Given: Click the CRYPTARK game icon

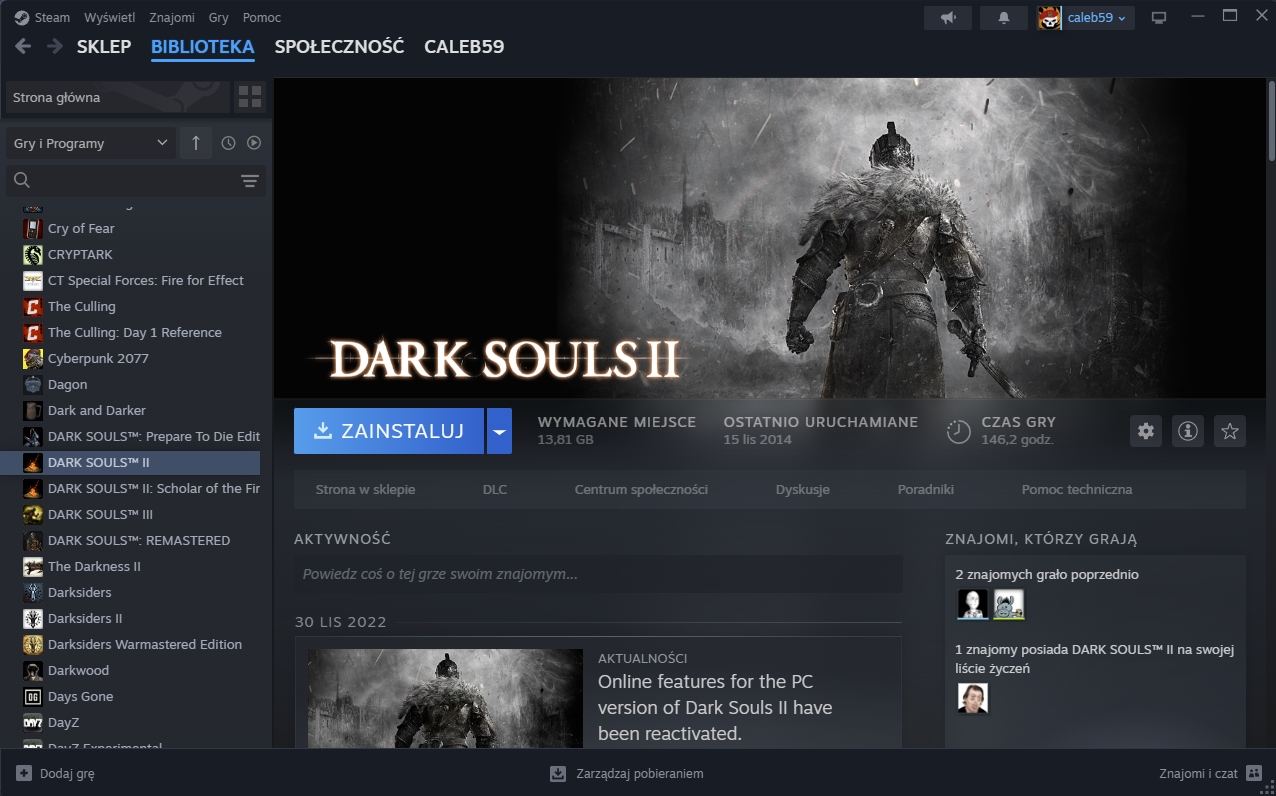Looking at the screenshot, I should 33,254.
